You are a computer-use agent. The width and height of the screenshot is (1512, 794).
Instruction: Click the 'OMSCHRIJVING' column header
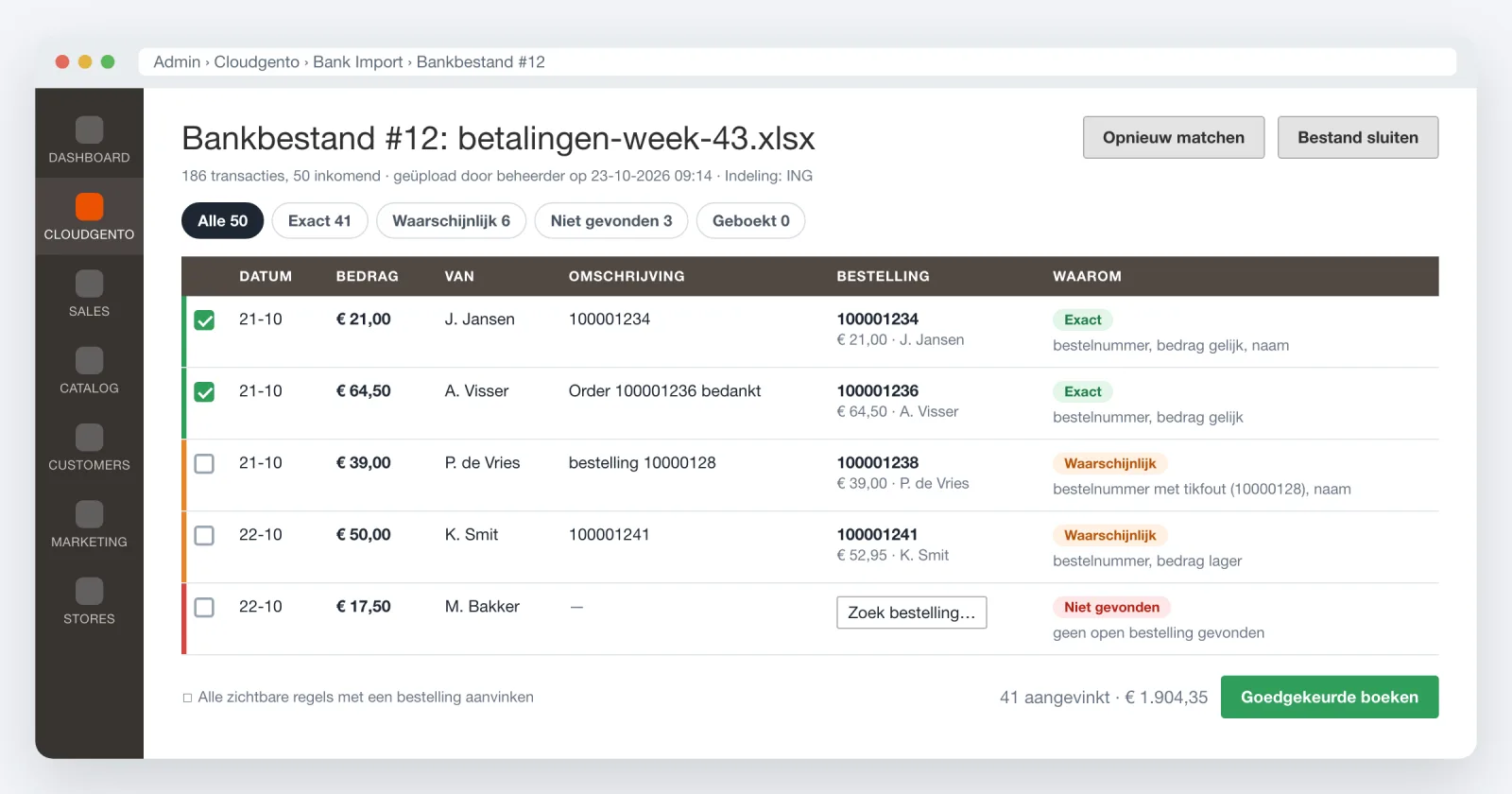pyautogui.click(x=627, y=276)
